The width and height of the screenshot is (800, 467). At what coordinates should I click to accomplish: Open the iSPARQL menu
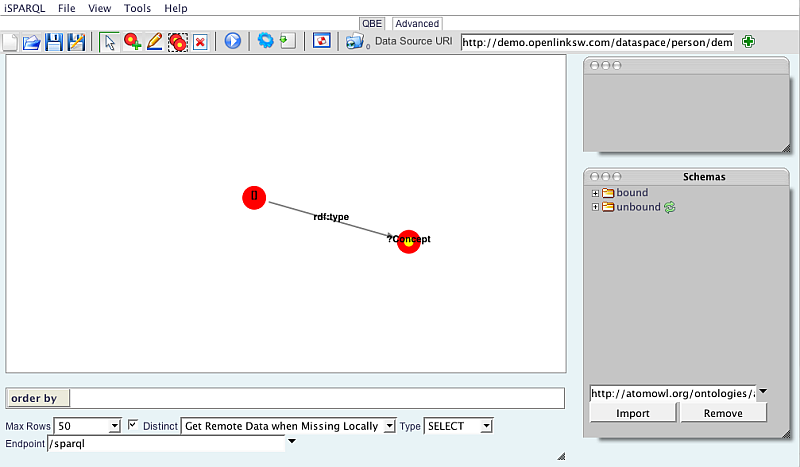24,8
